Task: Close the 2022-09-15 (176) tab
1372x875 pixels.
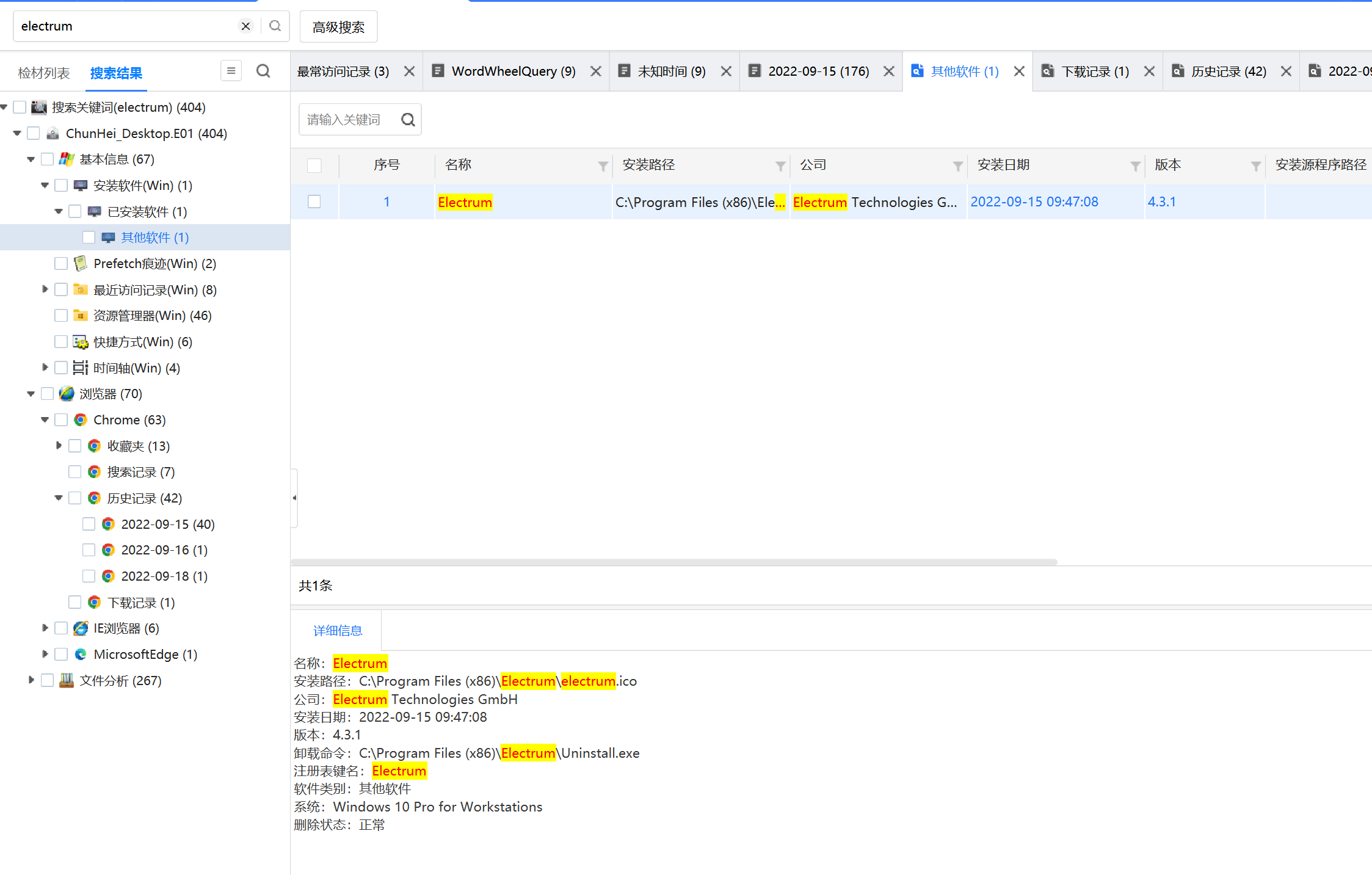Action: coord(889,71)
